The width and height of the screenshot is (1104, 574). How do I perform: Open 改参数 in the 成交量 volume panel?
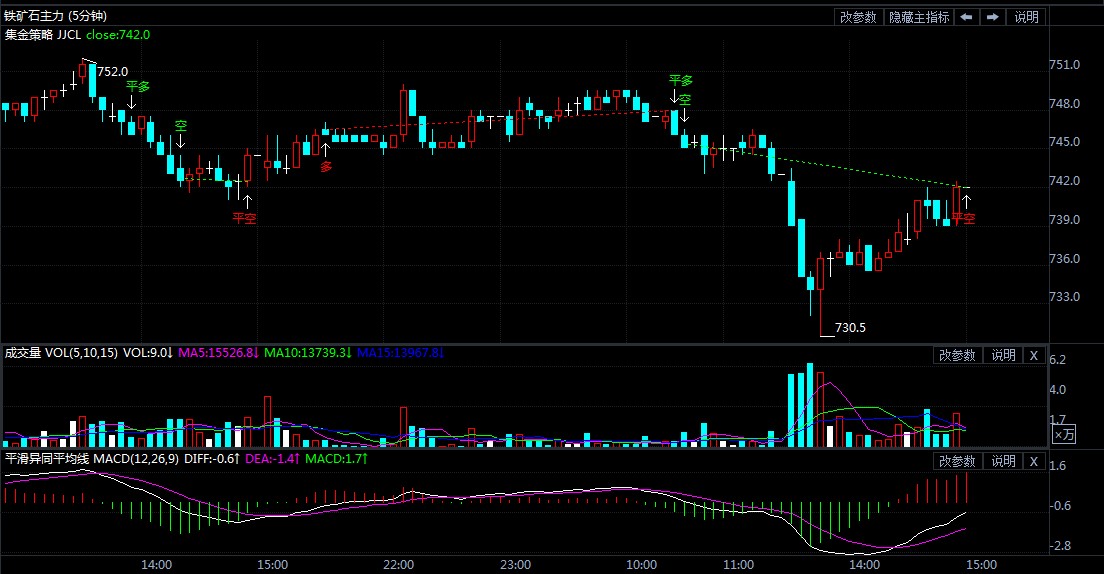coord(958,356)
